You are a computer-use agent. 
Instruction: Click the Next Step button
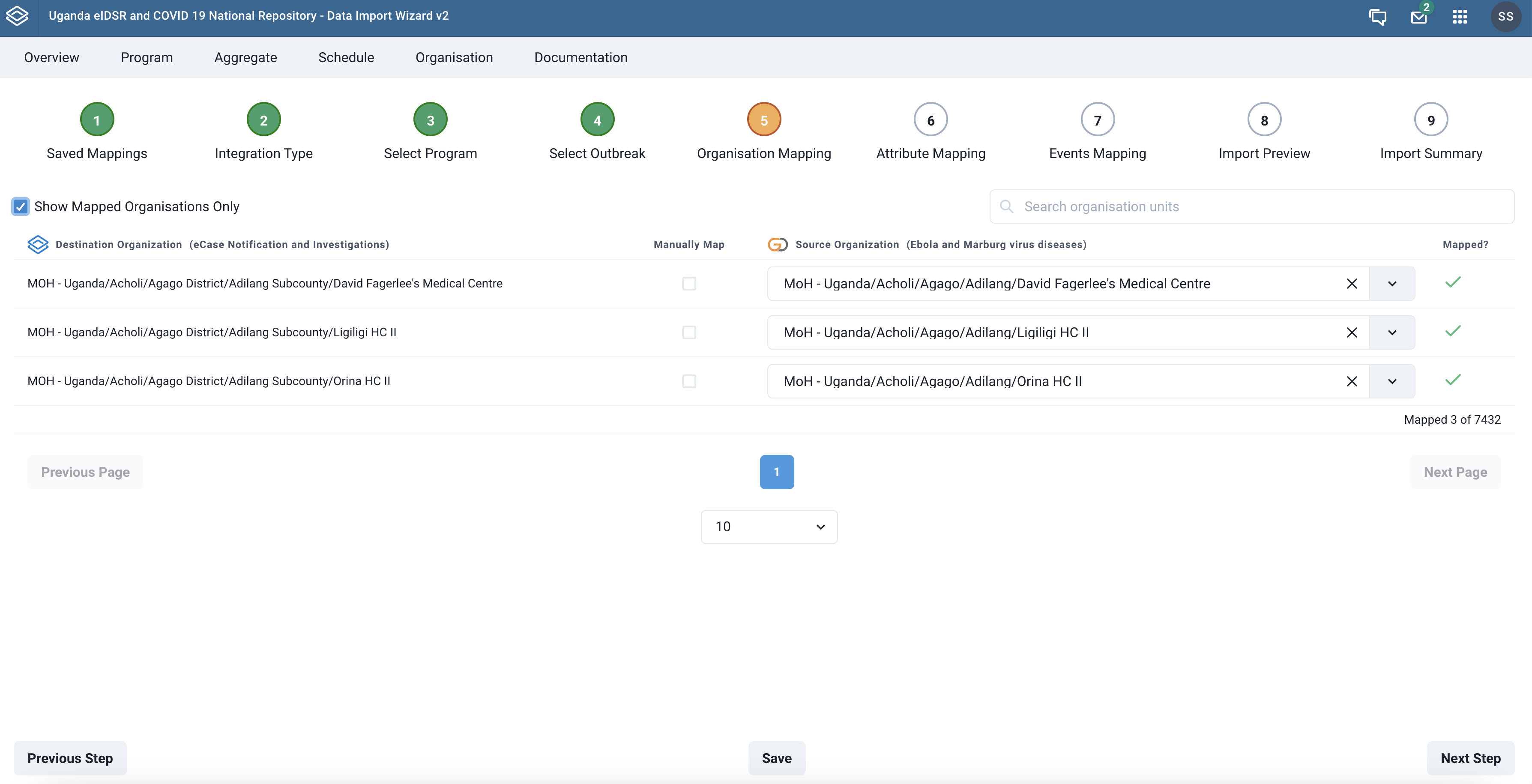(1471, 758)
